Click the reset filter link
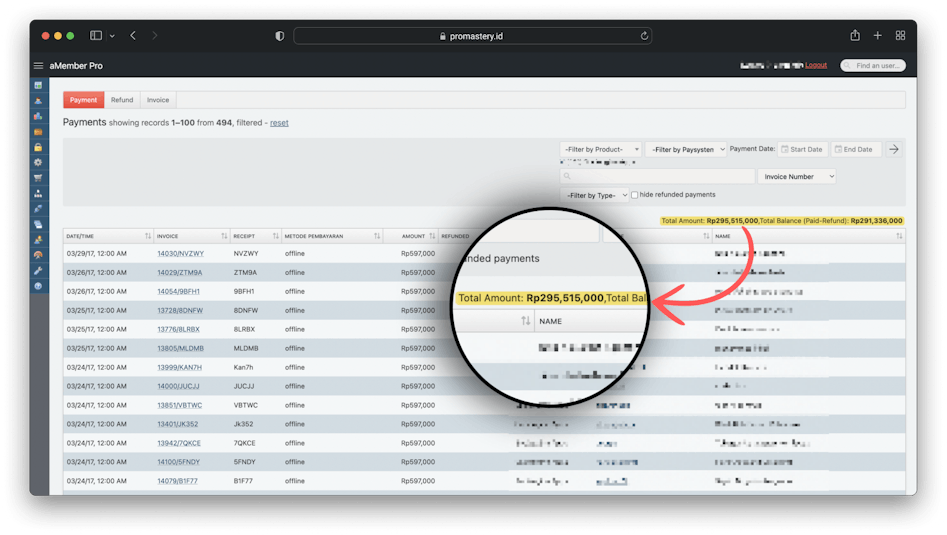Viewport: 947px width, 535px height. [x=279, y=123]
